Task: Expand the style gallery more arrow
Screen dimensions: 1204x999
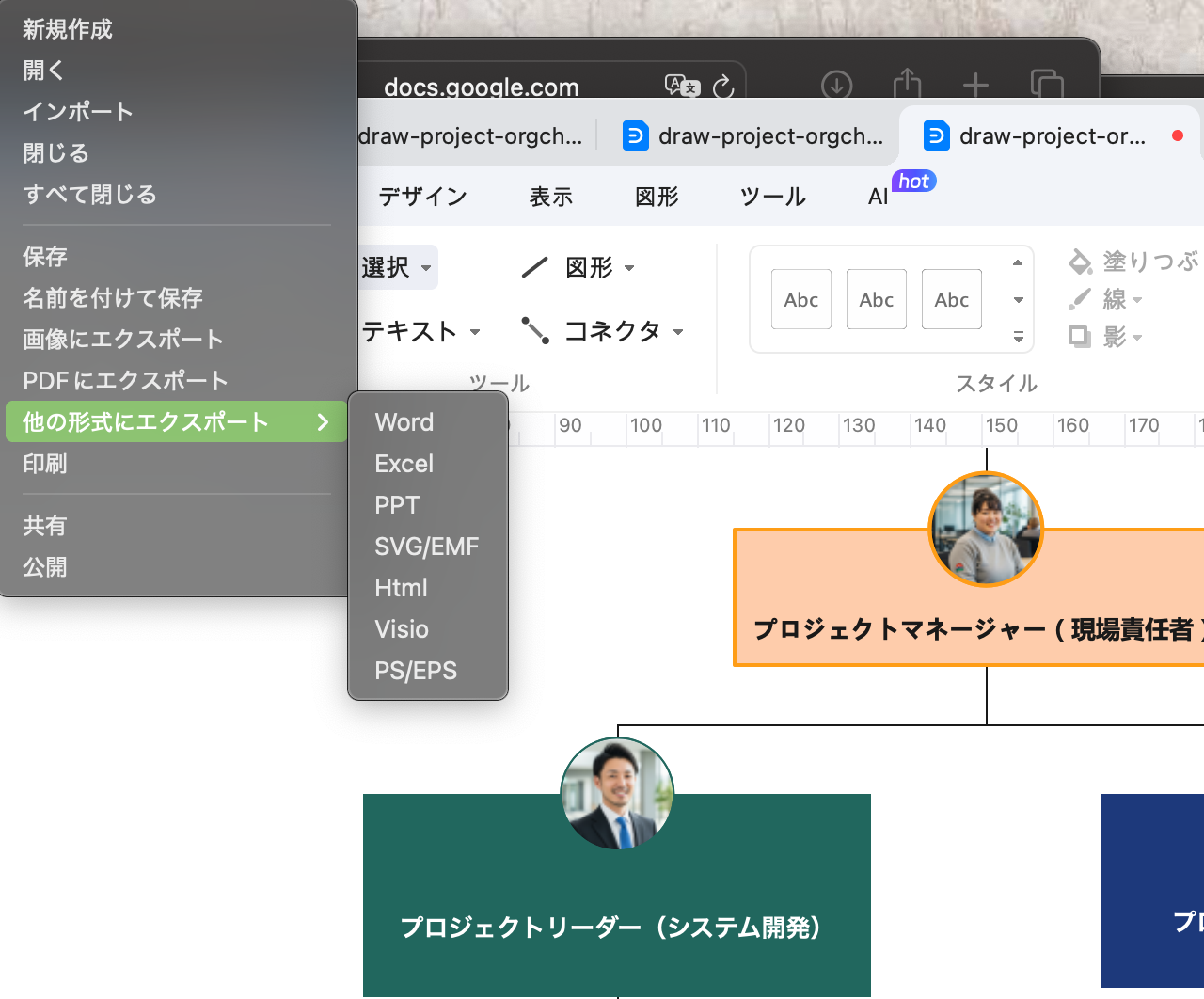Action: tap(1018, 336)
